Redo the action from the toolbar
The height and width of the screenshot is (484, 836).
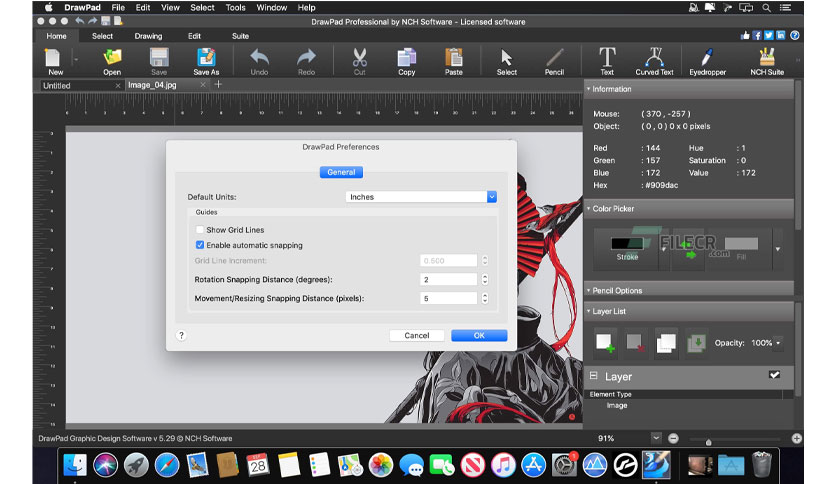tap(306, 61)
